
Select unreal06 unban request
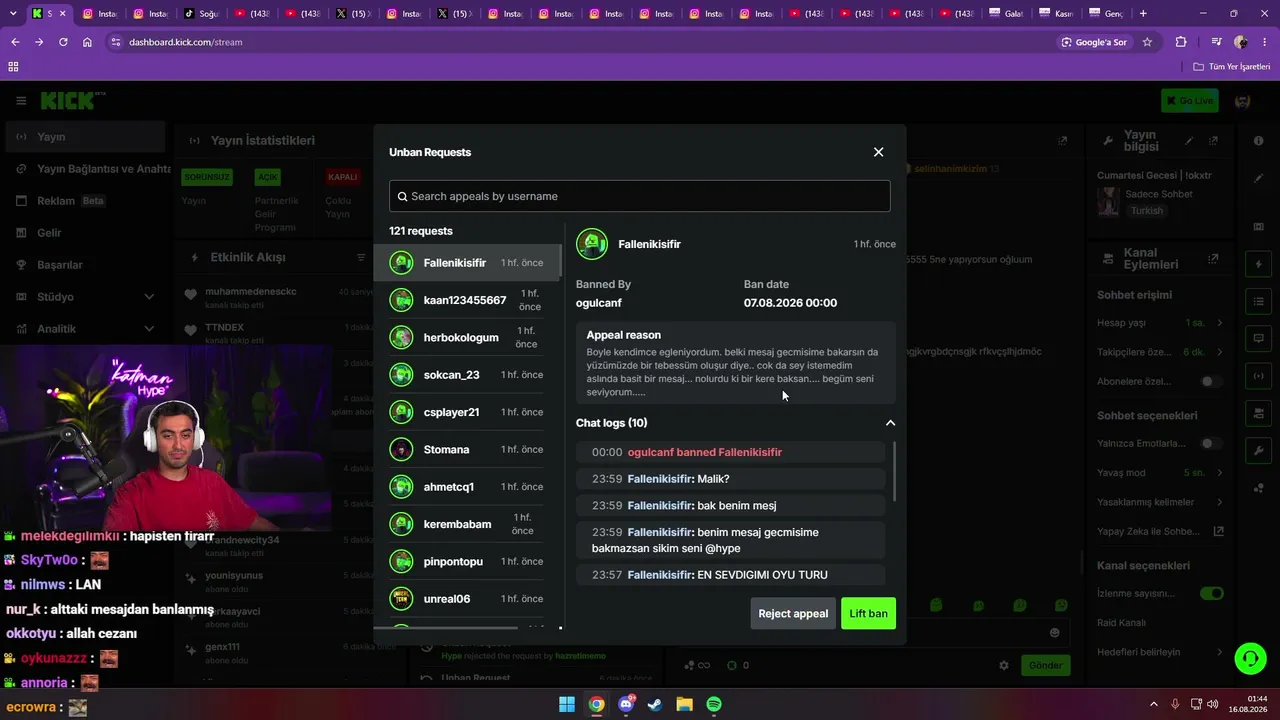[468, 599]
